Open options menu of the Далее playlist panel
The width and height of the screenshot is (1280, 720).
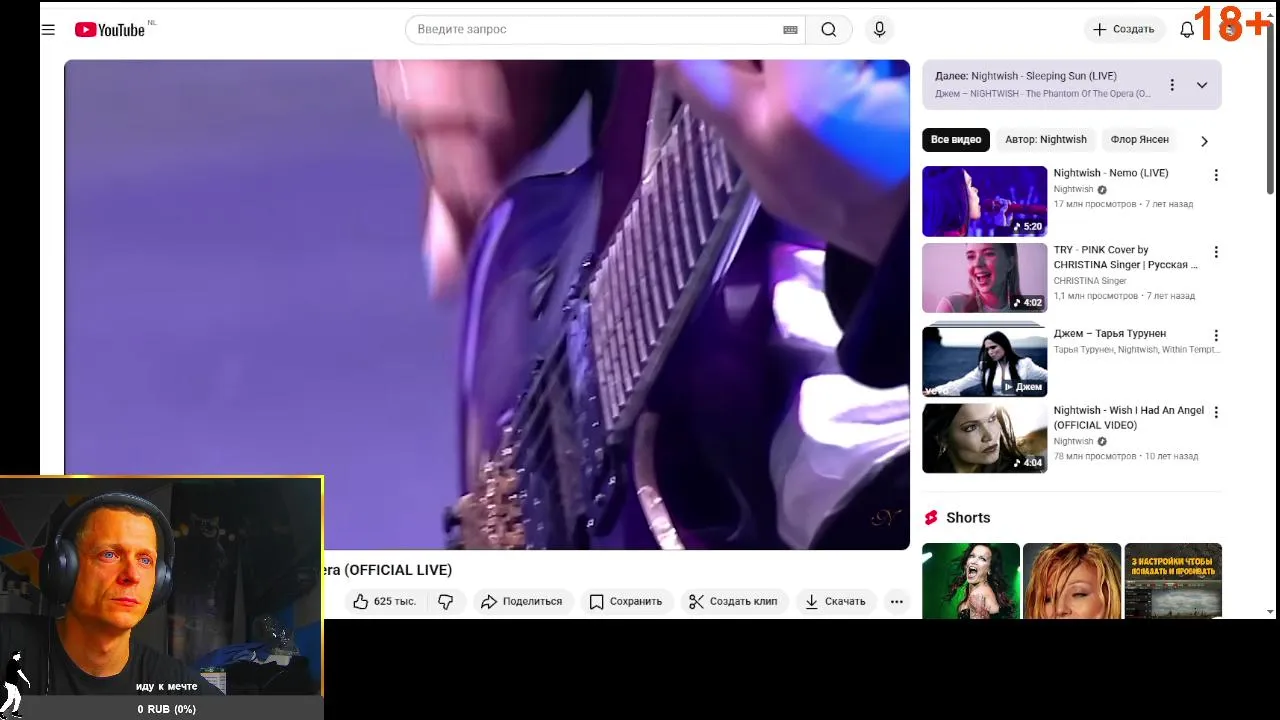(1172, 85)
